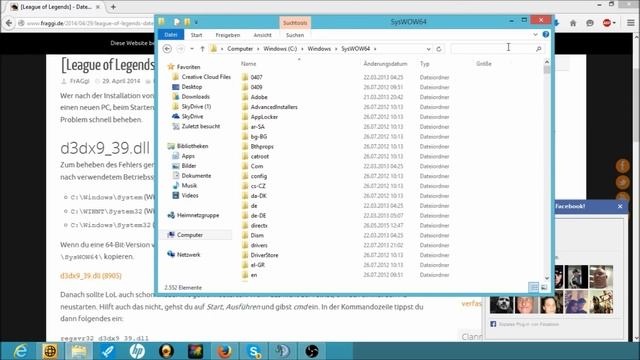This screenshot has width=640, height=360.
Task: Select Creative Cloud Files in sidebar
Action: tap(206, 77)
